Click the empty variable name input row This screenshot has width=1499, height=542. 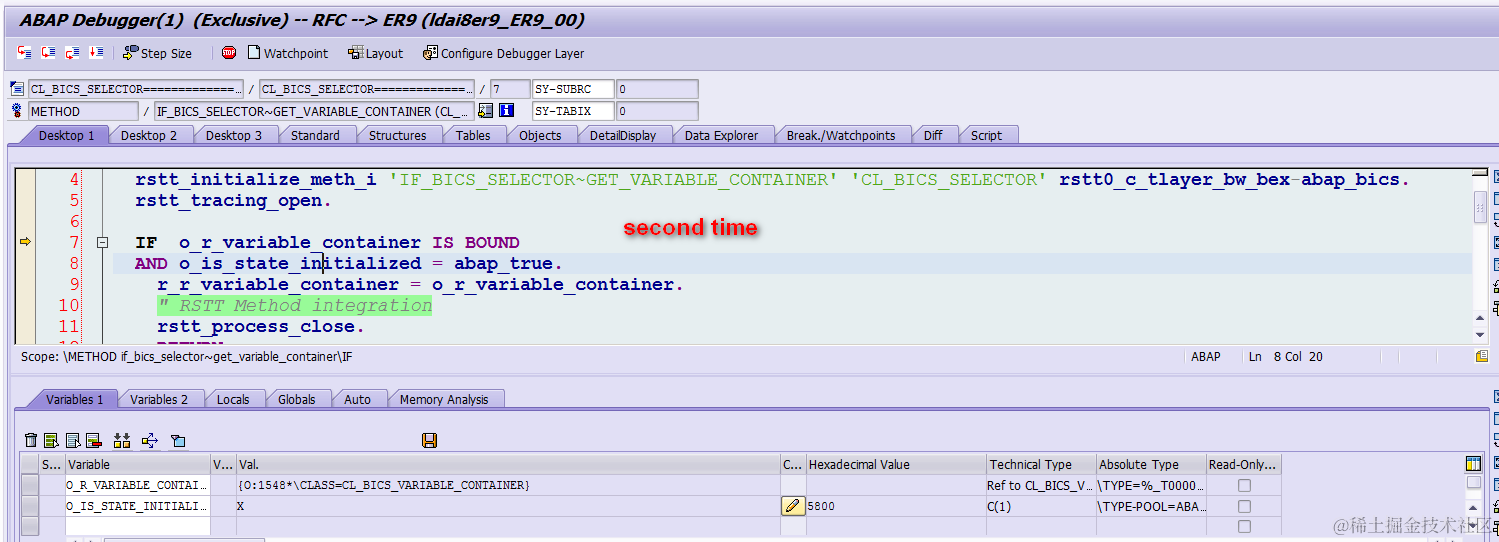(x=138, y=526)
